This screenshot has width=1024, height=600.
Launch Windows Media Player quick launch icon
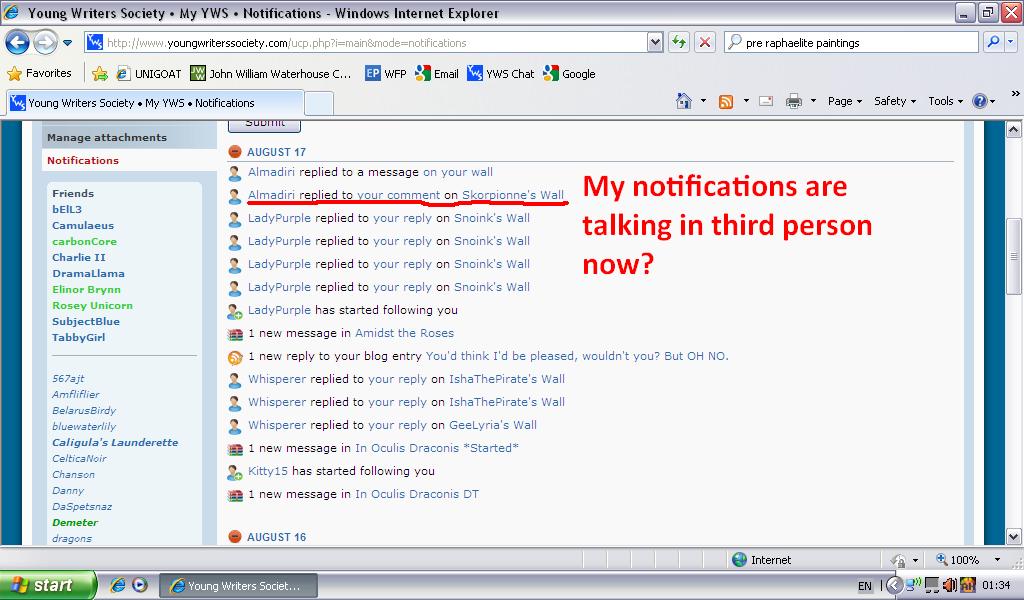(x=140, y=585)
